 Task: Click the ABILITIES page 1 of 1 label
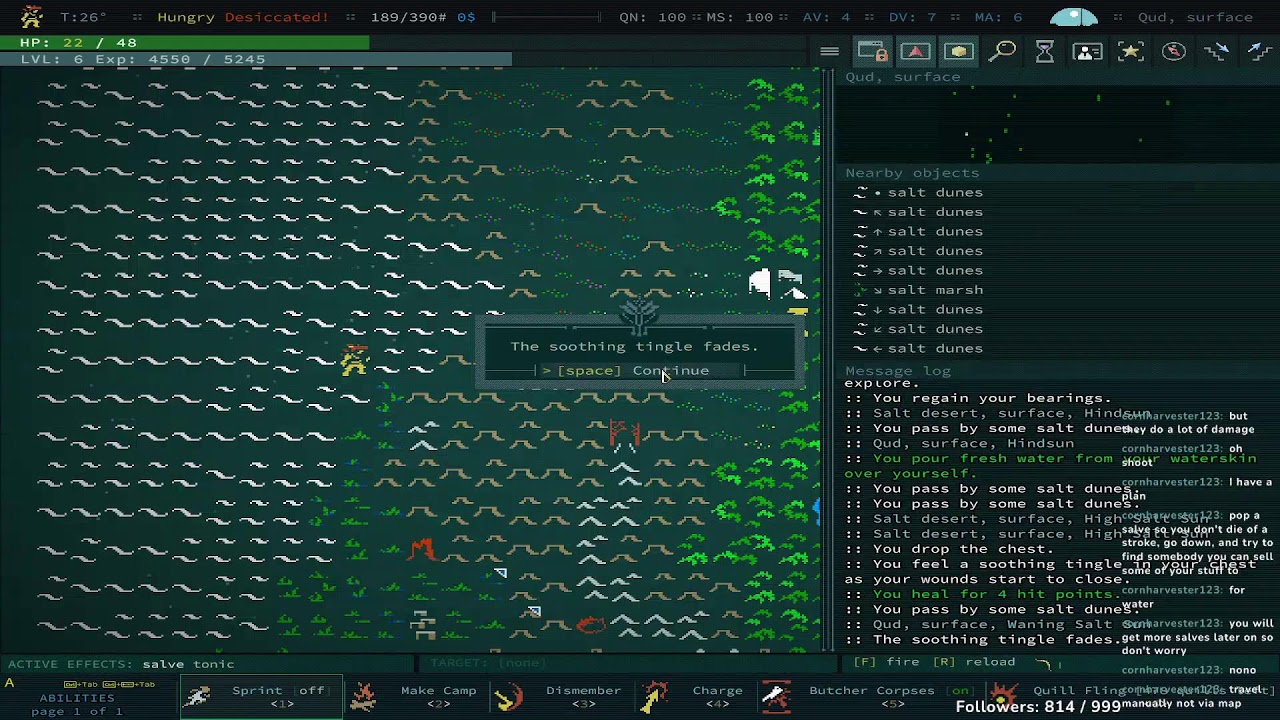77,704
